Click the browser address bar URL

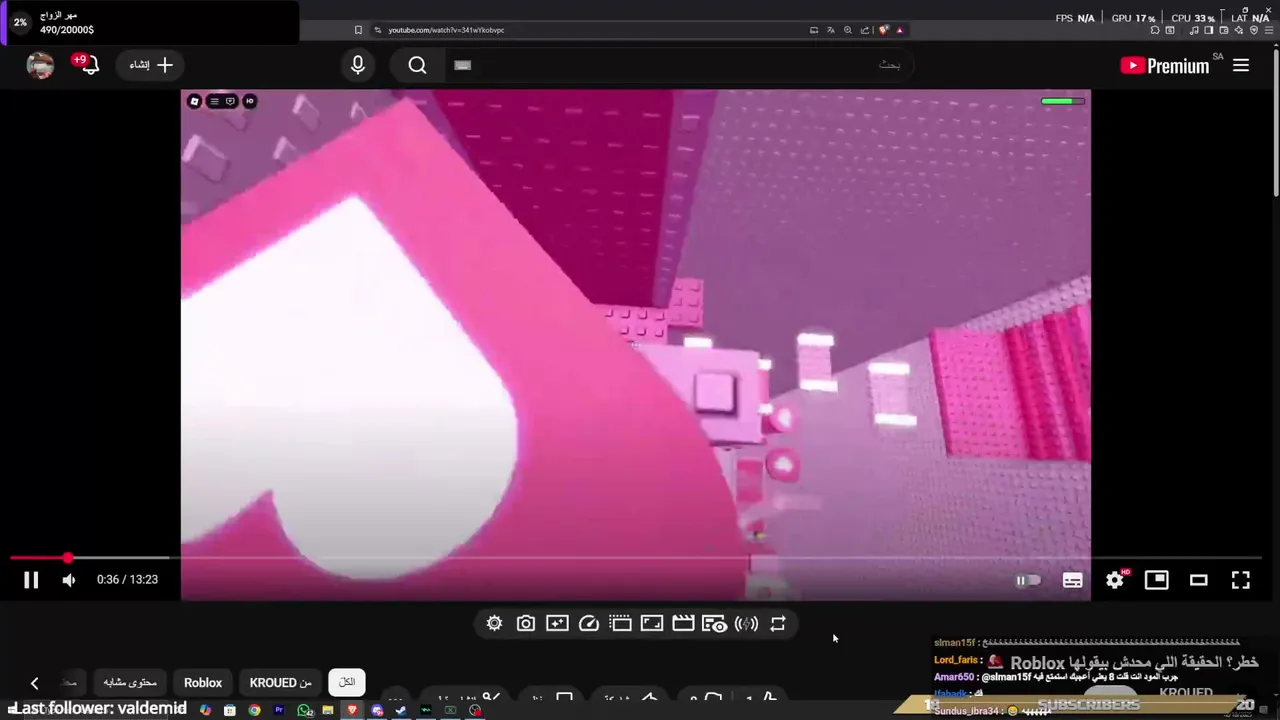pyautogui.click(x=446, y=30)
